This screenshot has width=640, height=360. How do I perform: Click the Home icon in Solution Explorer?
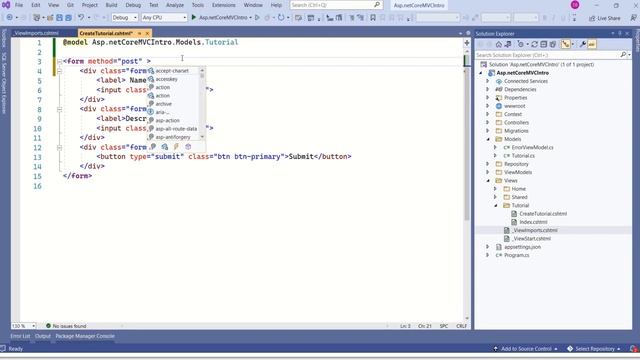click(498, 44)
